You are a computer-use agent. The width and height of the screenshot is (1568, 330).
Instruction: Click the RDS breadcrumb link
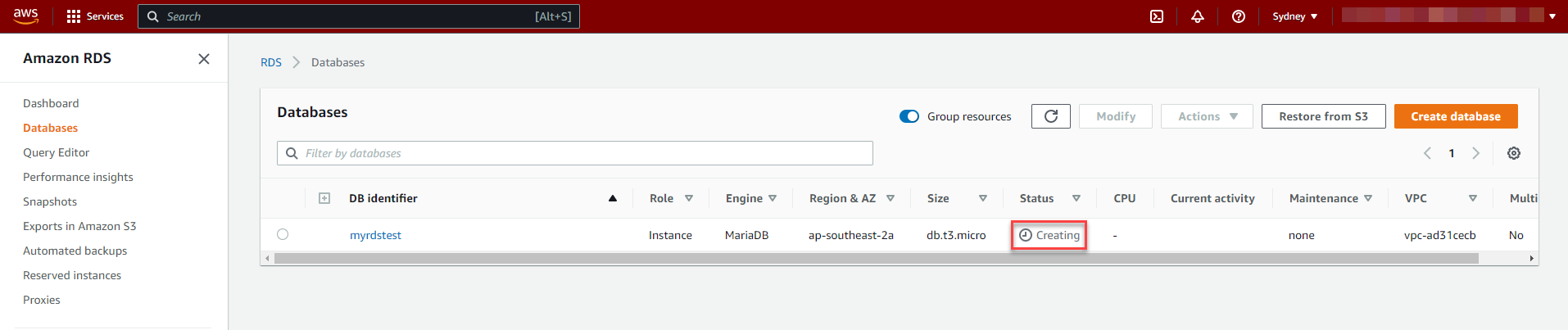(271, 62)
